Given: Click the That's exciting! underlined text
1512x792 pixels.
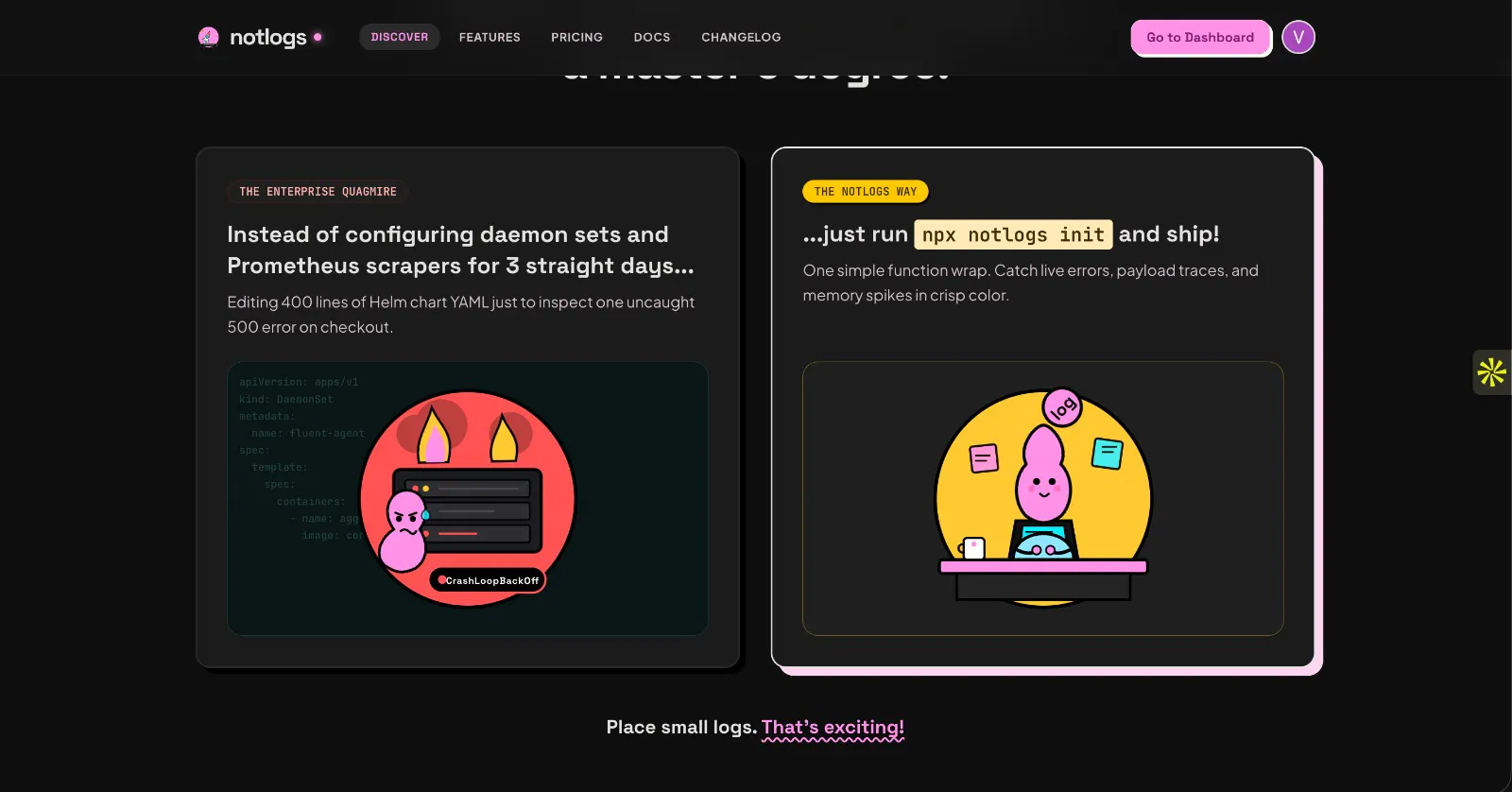Looking at the screenshot, I should tap(833, 728).
